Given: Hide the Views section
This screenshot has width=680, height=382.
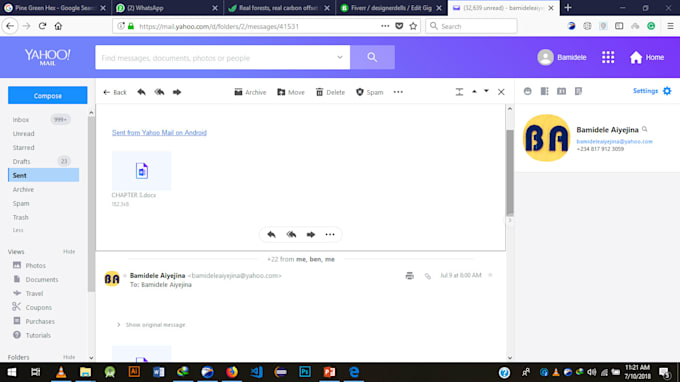Looking at the screenshot, I should tap(69, 251).
